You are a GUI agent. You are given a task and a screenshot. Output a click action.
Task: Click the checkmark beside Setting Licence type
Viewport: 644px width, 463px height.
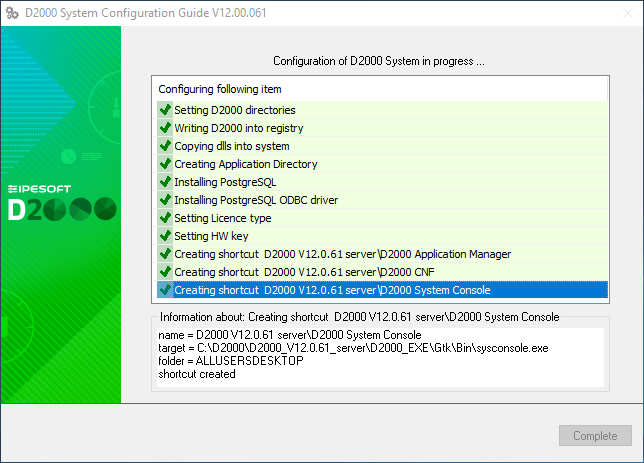click(165, 218)
